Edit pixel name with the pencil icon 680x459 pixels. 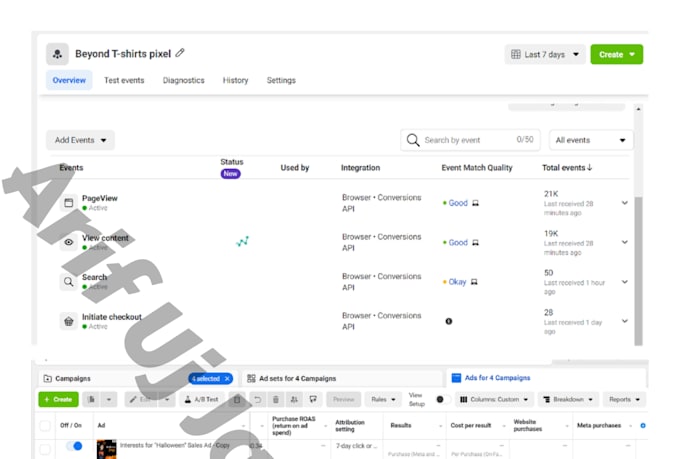(x=180, y=53)
